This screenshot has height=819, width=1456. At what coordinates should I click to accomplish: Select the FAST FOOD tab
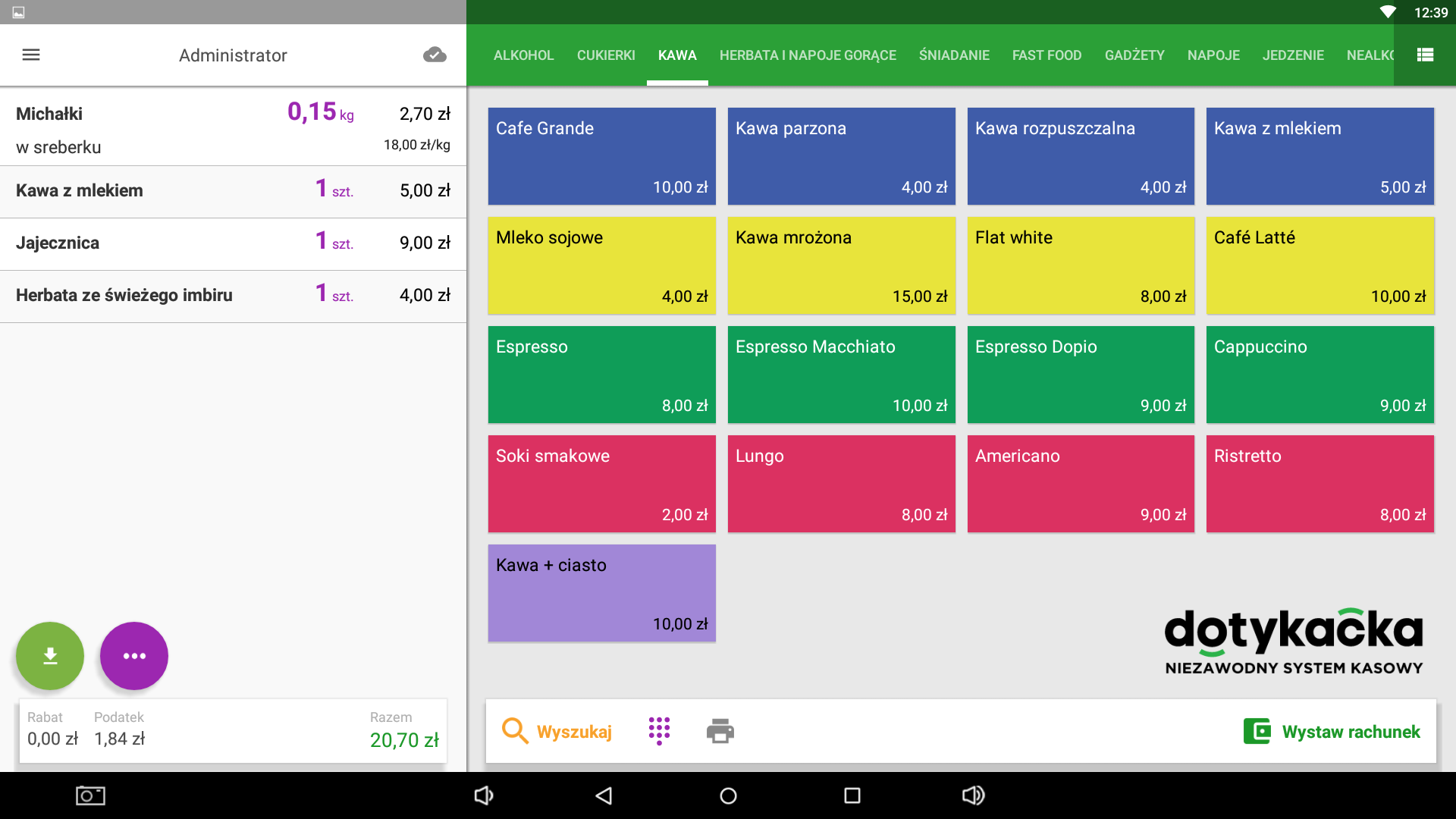[x=1046, y=55]
